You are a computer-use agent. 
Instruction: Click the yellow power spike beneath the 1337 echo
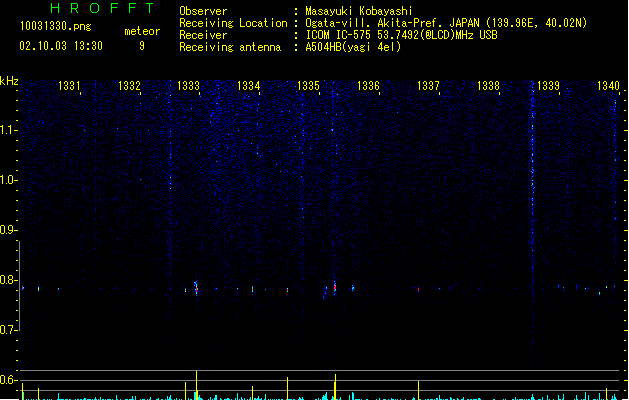point(418,390)
